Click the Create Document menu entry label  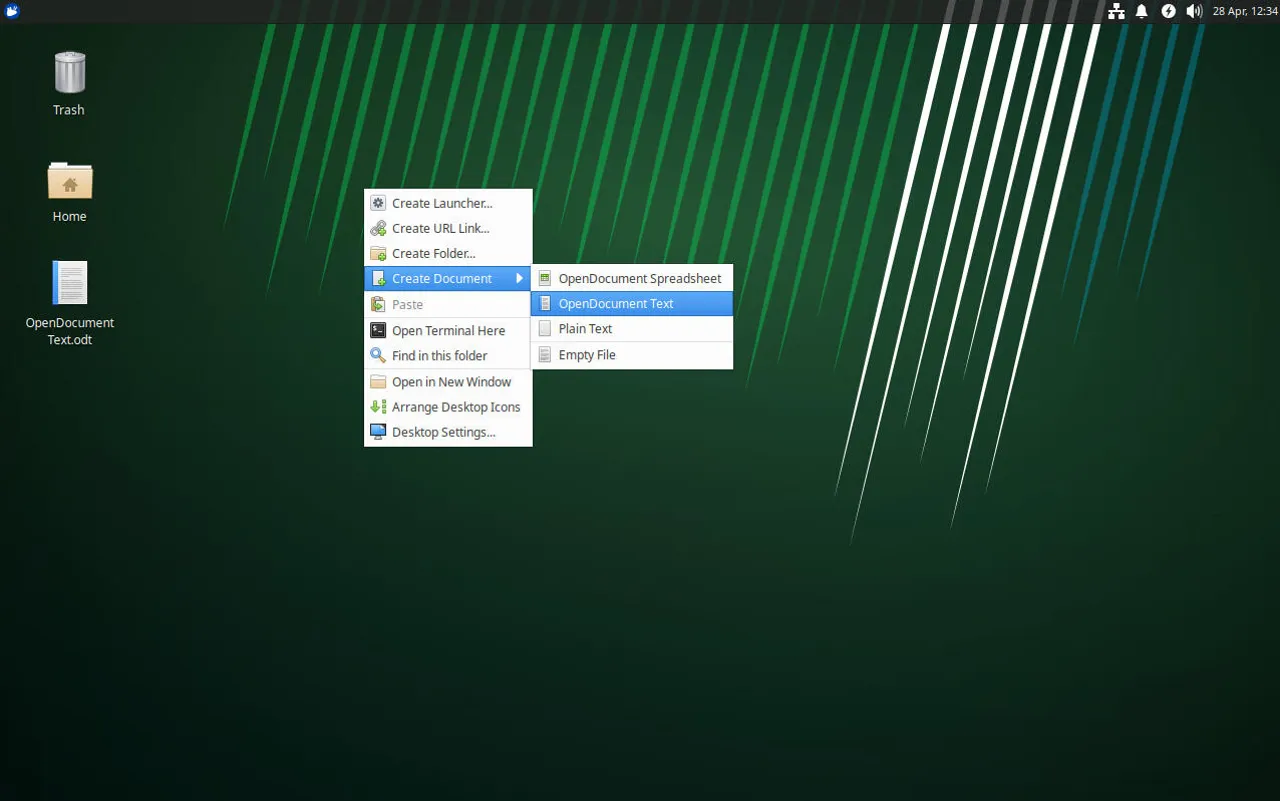442,279
